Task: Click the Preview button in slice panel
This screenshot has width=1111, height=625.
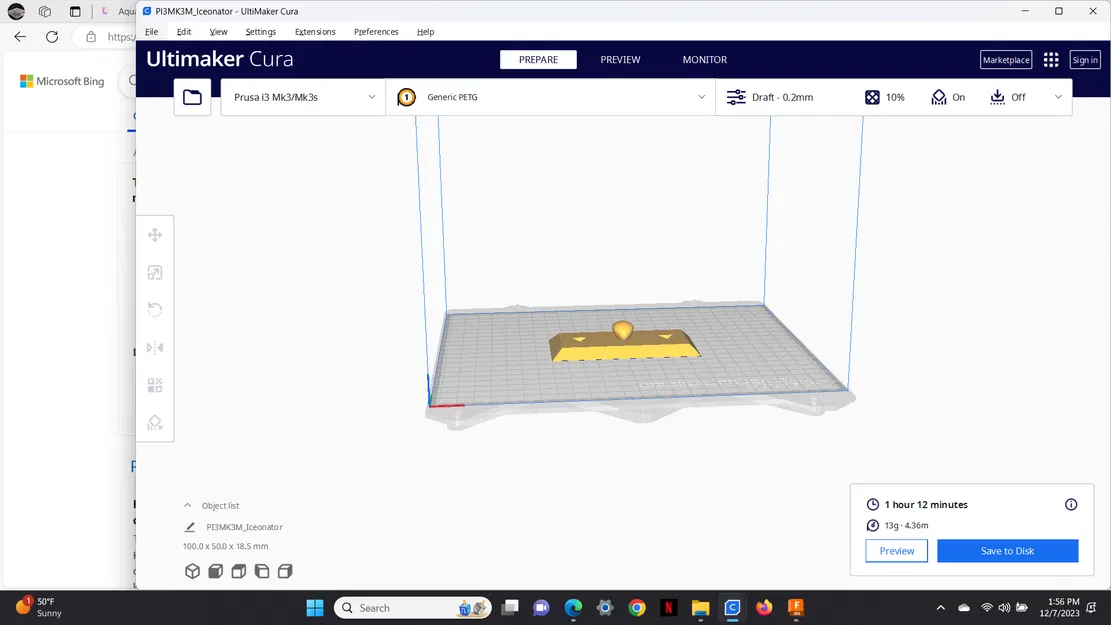Action: tap(896, 551)
